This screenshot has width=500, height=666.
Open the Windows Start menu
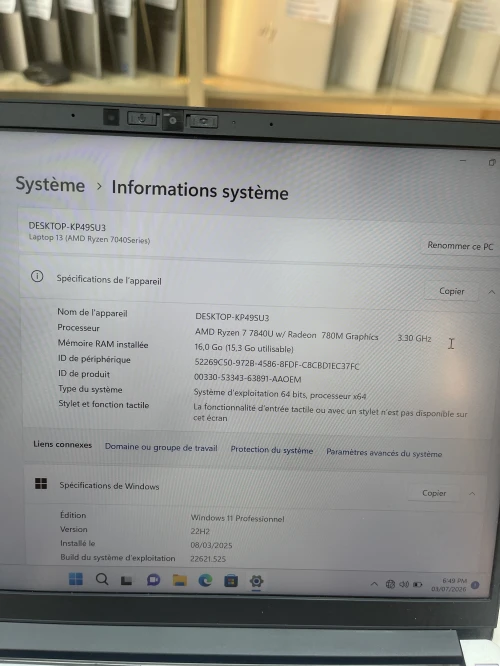76,579
